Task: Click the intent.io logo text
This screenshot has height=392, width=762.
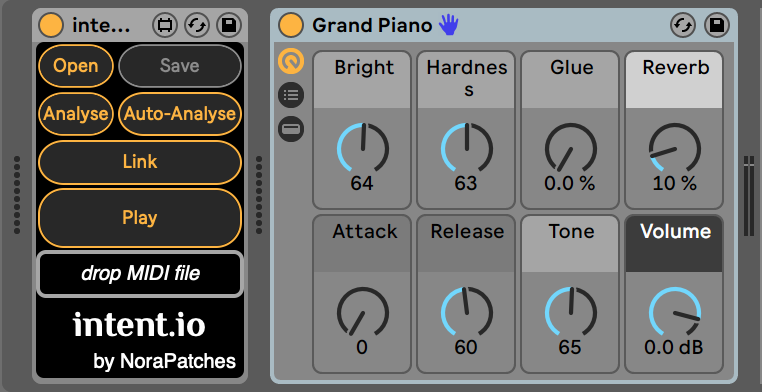Action: [139, 325]
